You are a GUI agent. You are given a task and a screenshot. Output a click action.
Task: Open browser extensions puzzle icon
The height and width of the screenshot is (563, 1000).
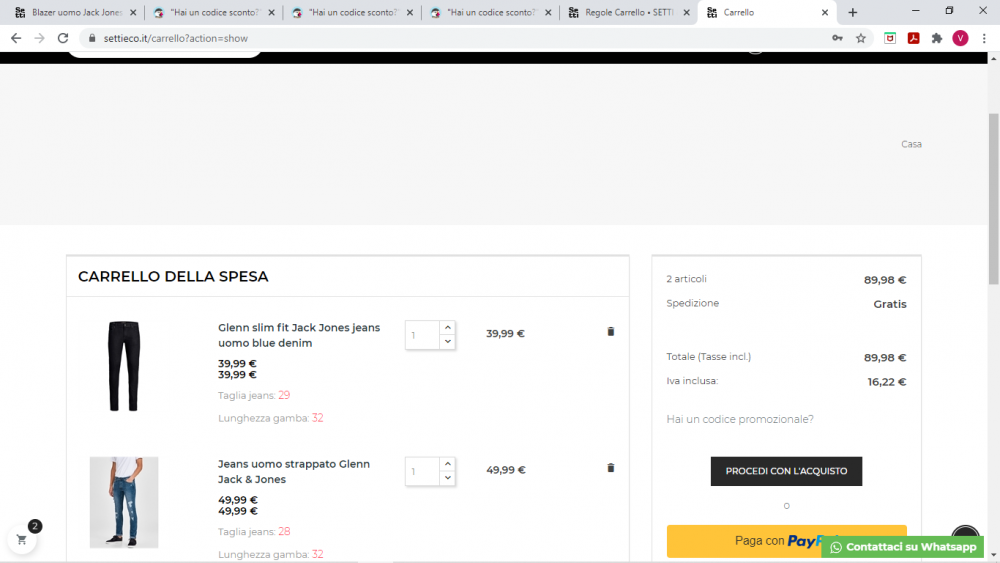click(937, 38)
